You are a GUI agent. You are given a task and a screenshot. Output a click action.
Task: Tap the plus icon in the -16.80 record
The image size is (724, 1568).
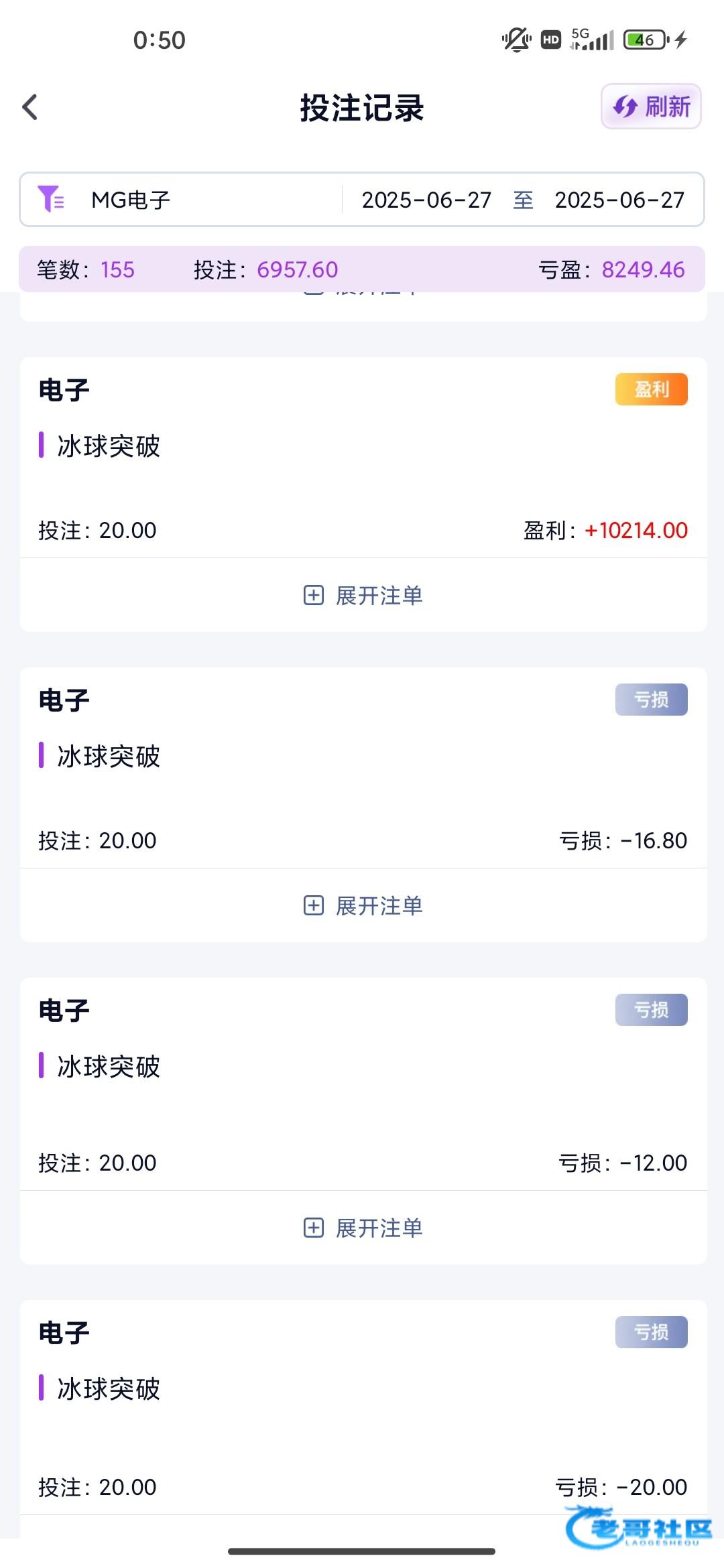[314, 905]
